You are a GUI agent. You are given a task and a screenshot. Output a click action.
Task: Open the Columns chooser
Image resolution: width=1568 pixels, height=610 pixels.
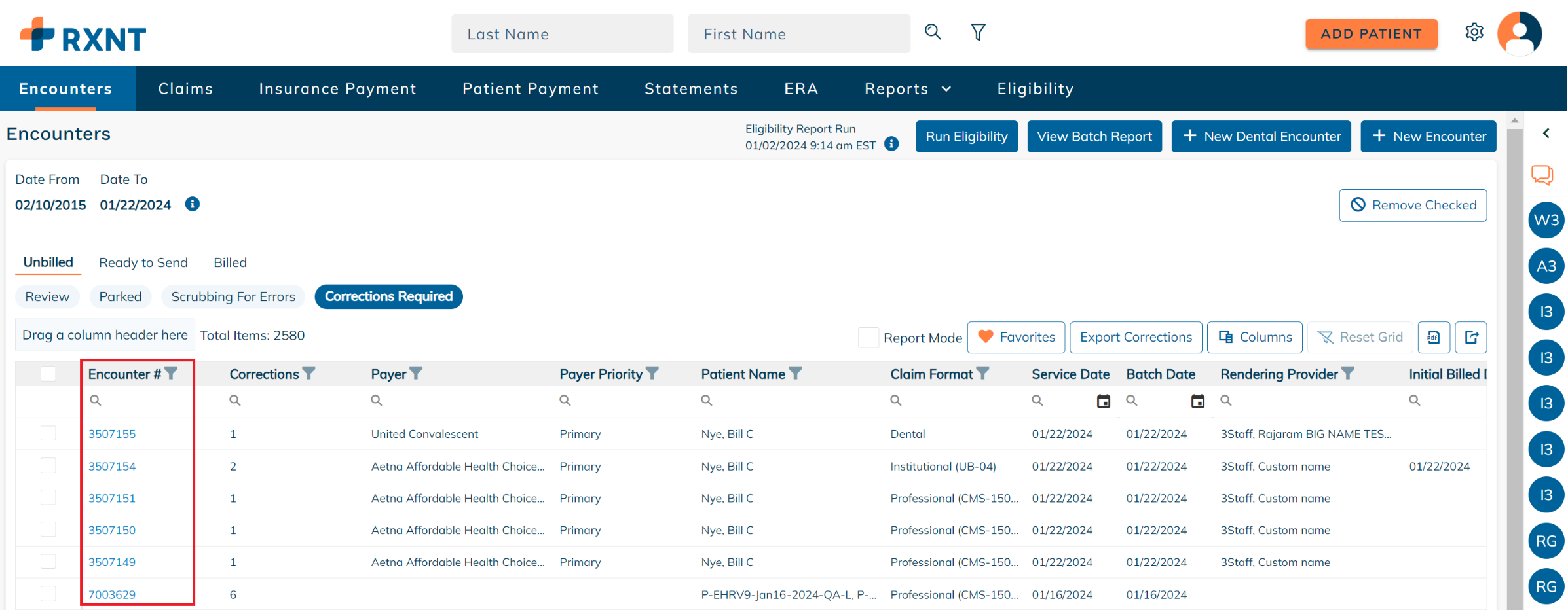point(1254,337)
